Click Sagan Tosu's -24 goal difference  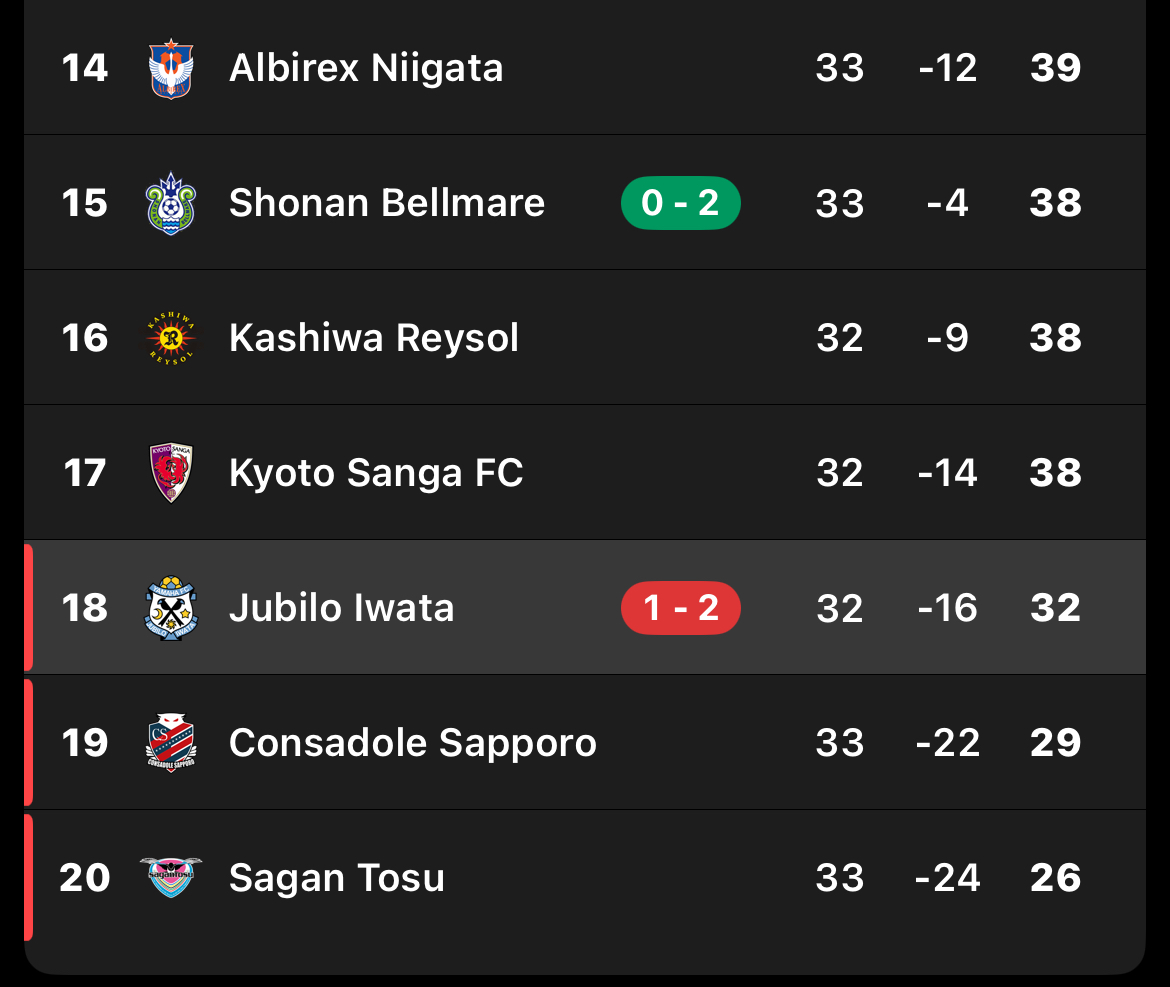947,878
